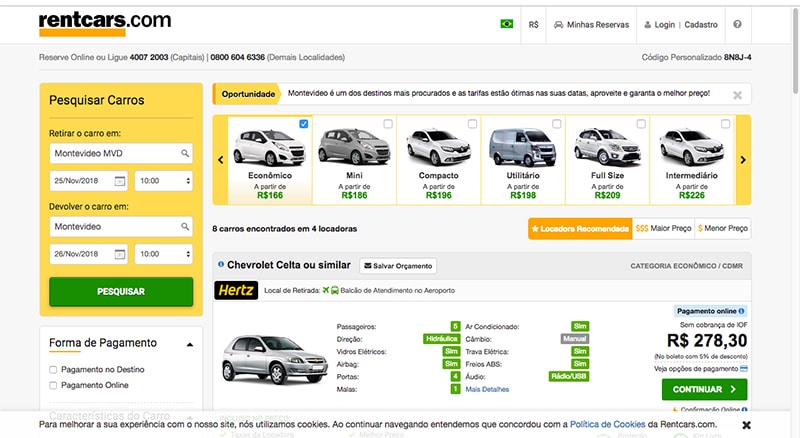Screen dimensions: 800x438
Task: Open the calendar icon for 26/Nov/2018
Action: (119, 254)
